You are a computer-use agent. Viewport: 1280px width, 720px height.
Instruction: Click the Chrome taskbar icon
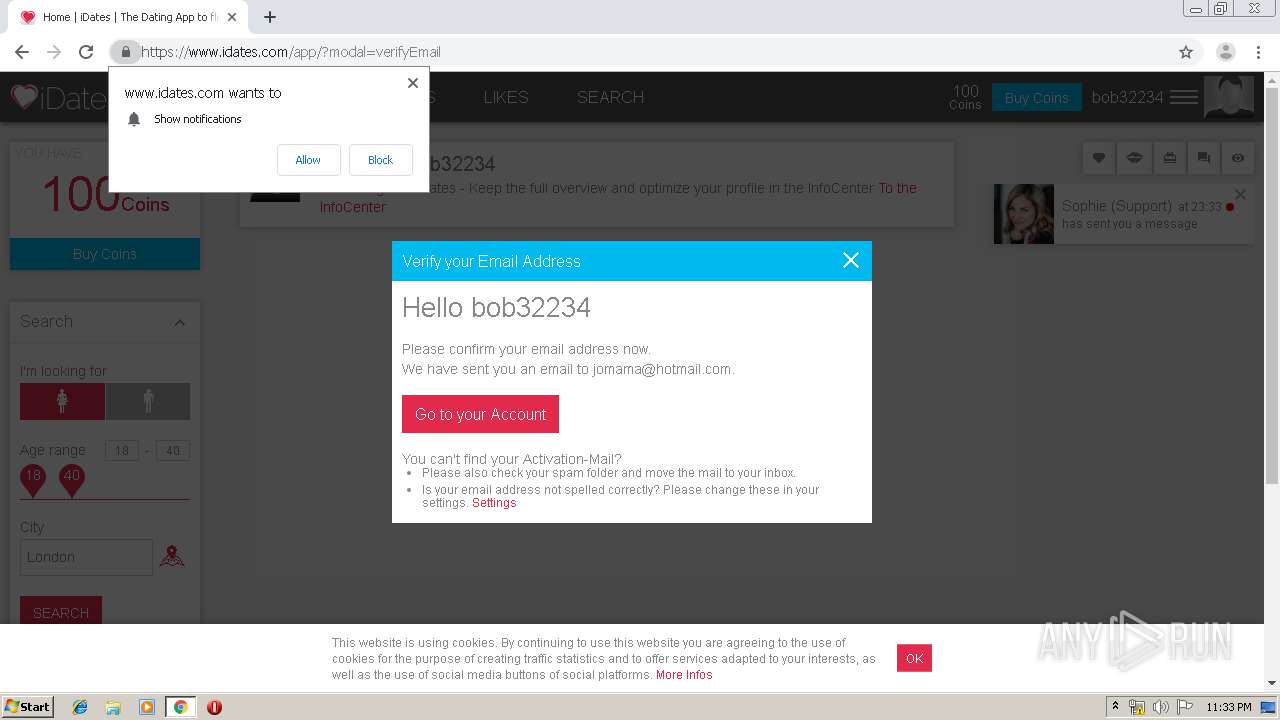[180, 707]
